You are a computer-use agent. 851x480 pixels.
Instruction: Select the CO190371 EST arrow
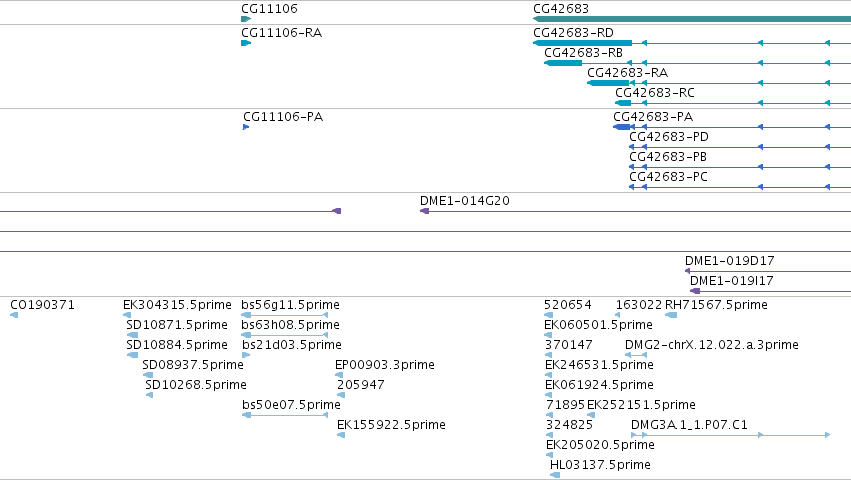tap(14, 315)
